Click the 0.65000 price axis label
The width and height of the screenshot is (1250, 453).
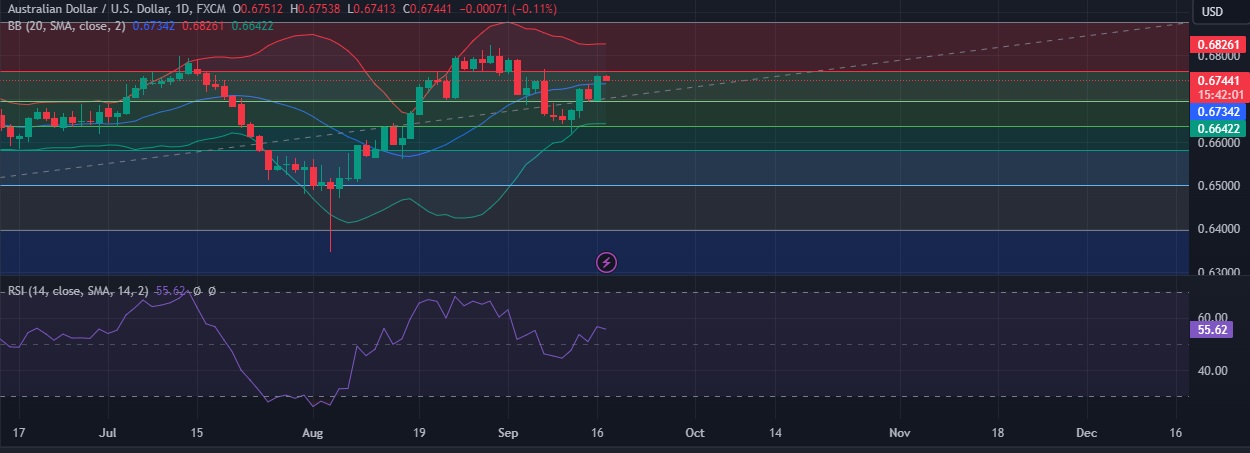pyautogui.click(x=1218, y=187)
